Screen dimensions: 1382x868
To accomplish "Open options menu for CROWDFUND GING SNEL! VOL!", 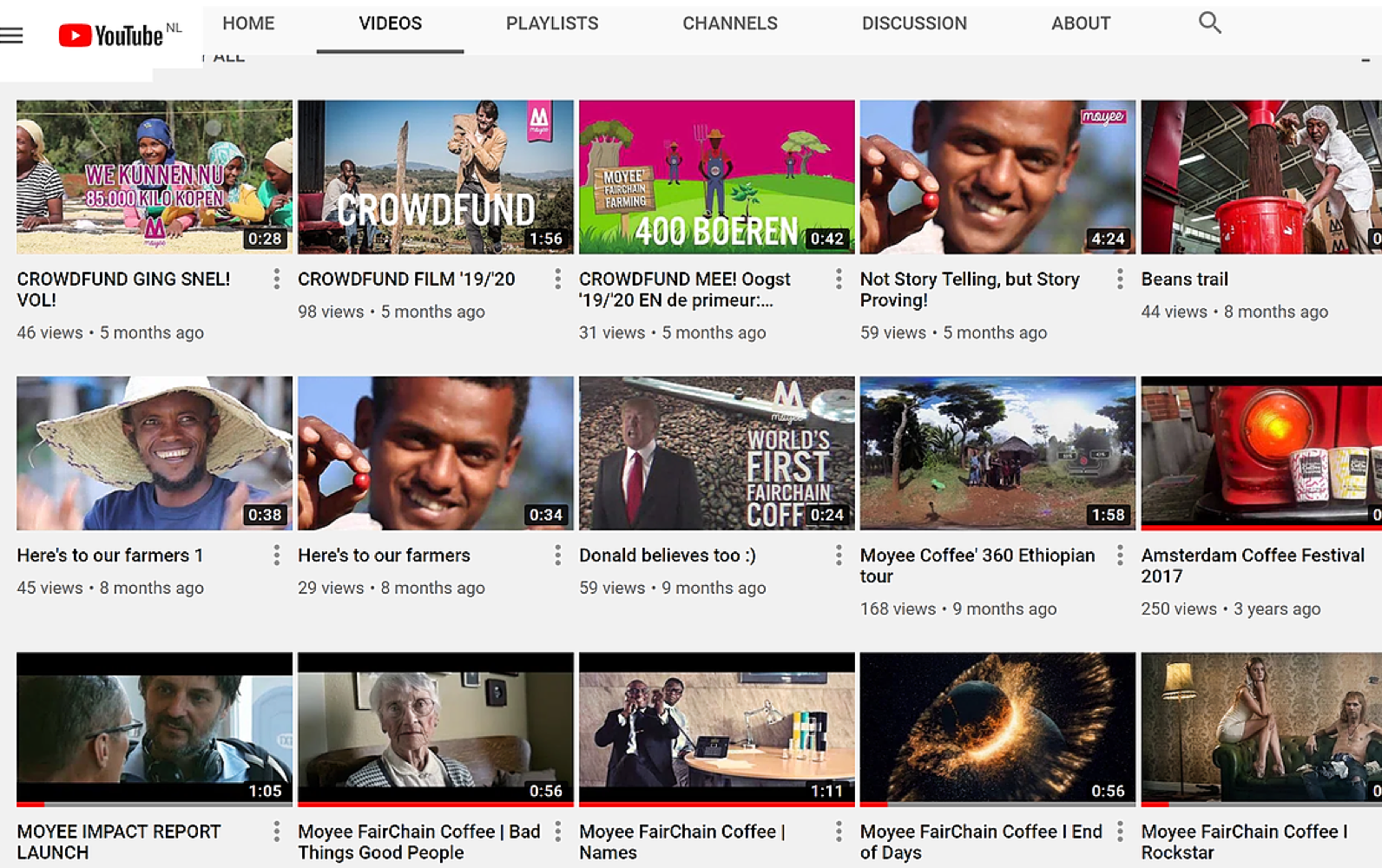I will [276, 279].
